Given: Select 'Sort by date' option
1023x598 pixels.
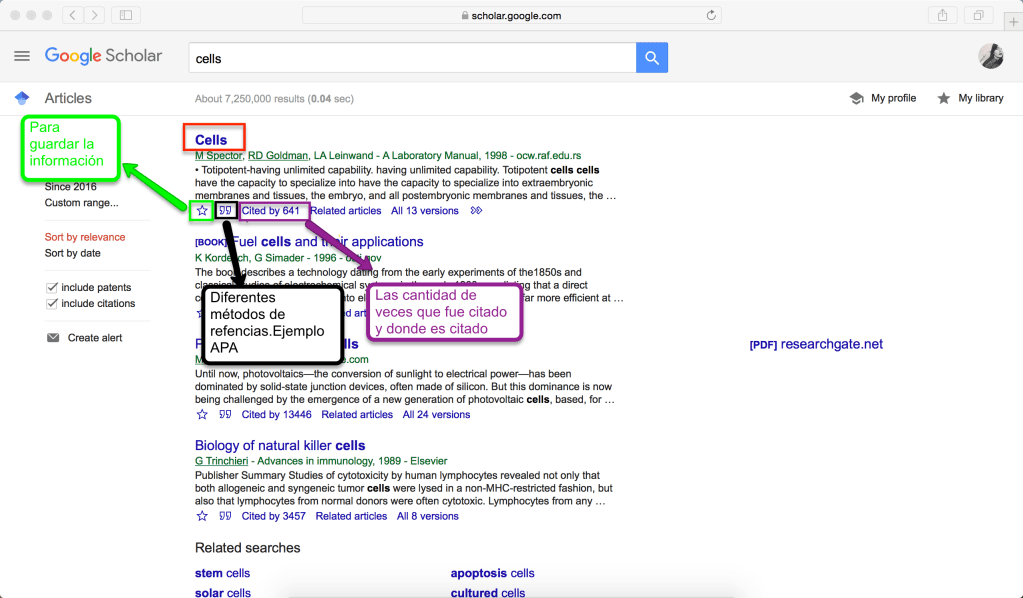Looking at the screenshot, I should pyautogui.click(x=72, y=253).
